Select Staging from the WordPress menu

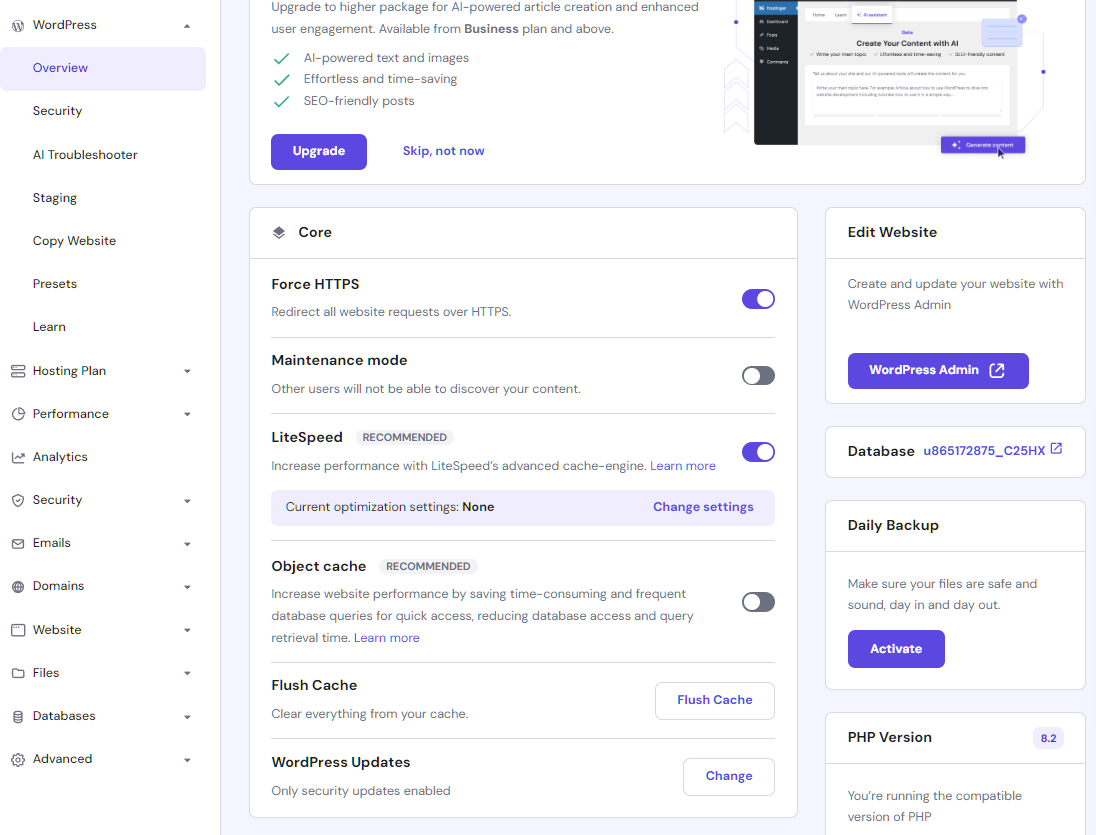(x=54, y=197)
